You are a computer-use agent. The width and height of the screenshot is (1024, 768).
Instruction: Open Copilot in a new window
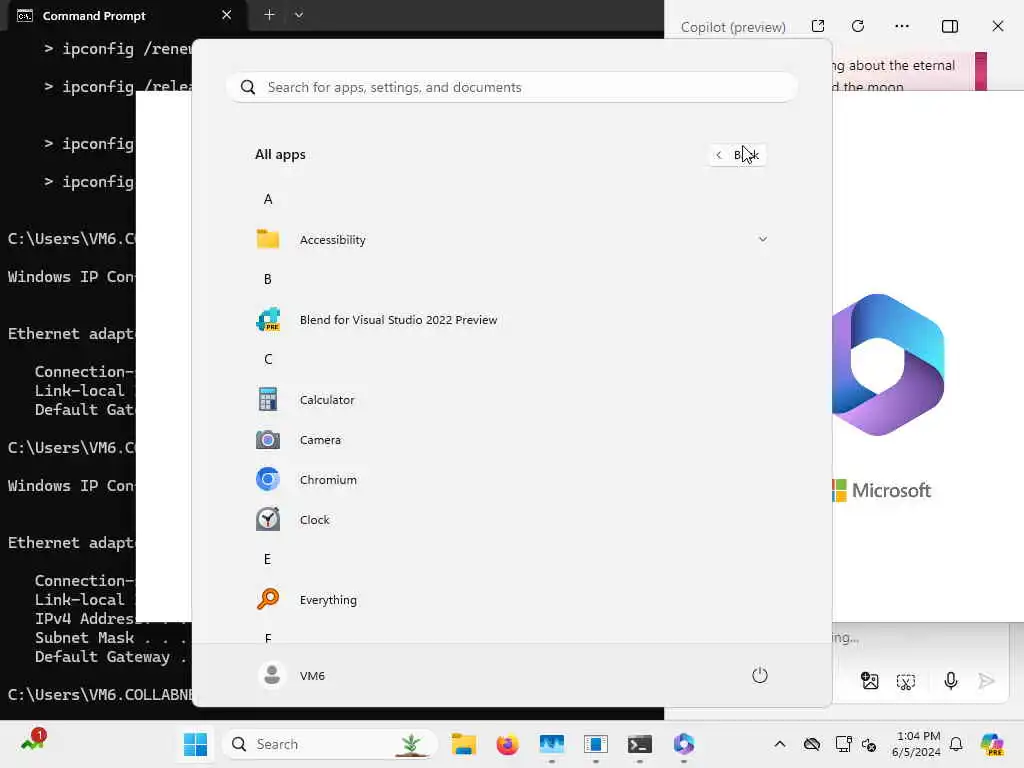[818, 26]
